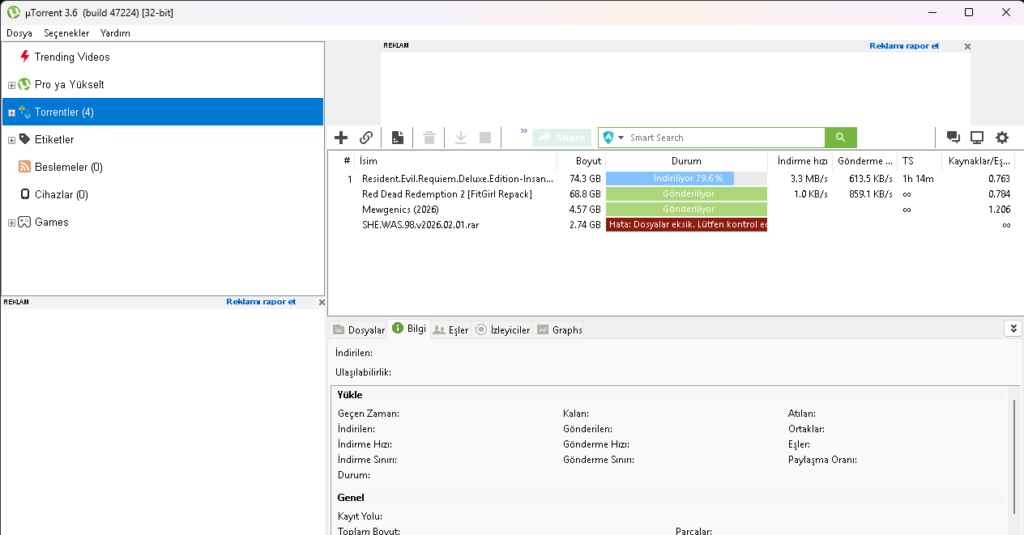1024x535 pixels.
Task: Close the sidebar advertisement panel
Action: (321, 302)
